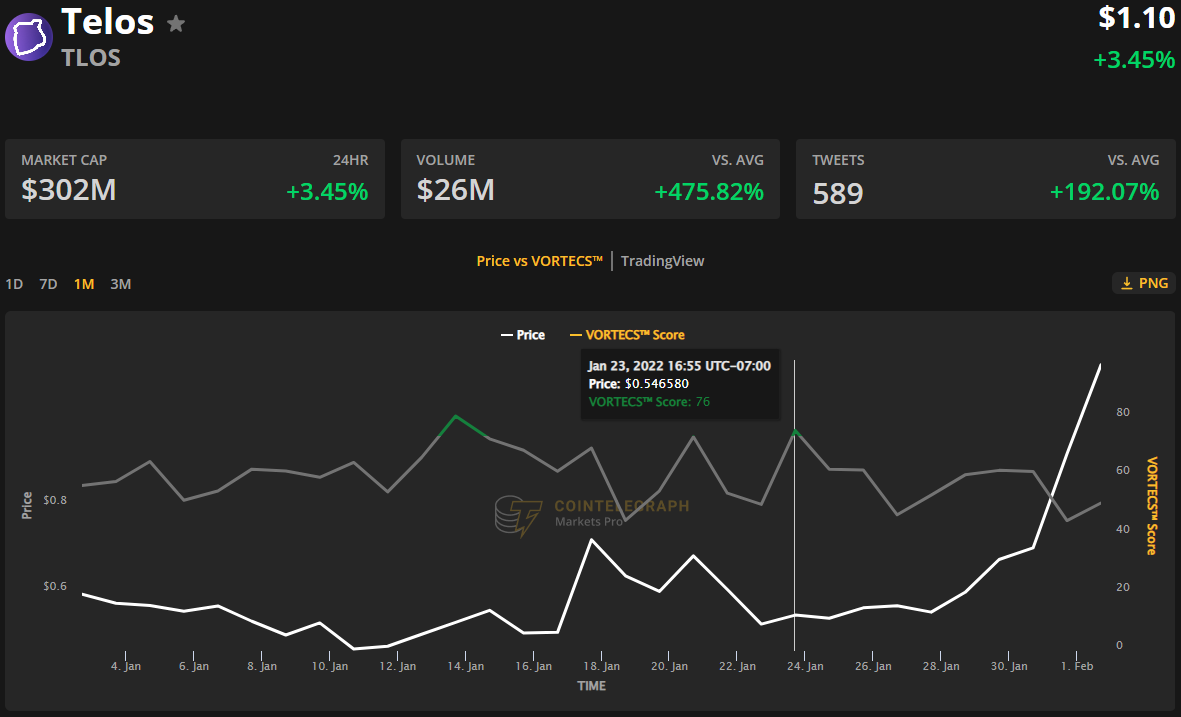Click the $1.10 current price header
Viewport: 1181px width, 717px height.
[x=1136, y=18]
